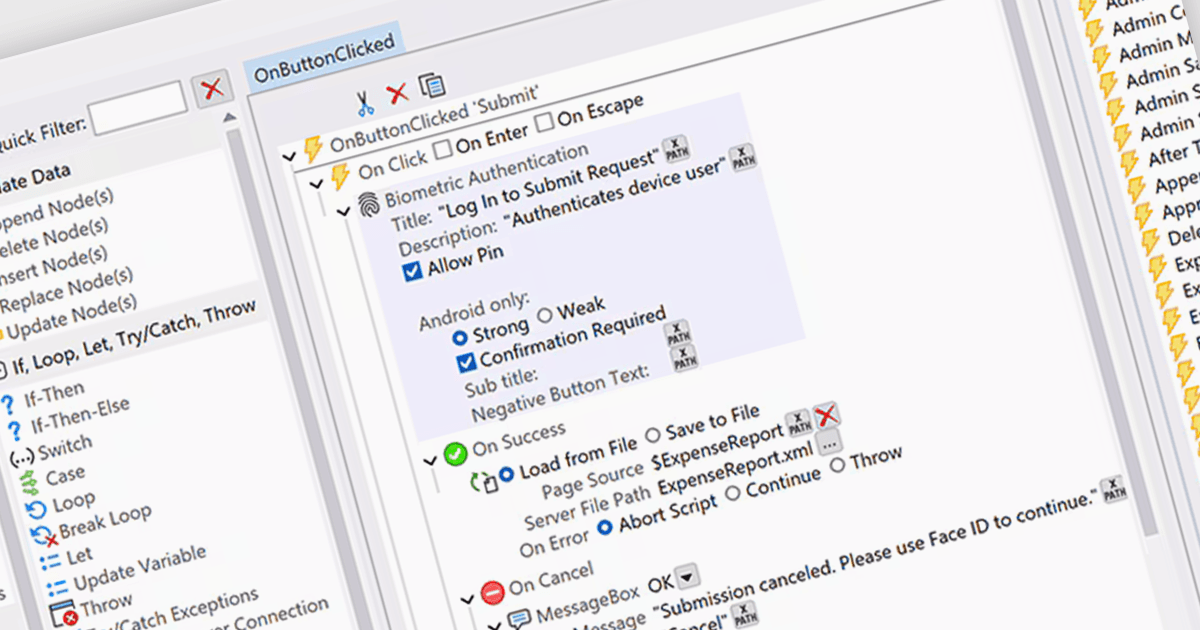
Task: Click into the Quick Filter input field
Action: point(139,107)
